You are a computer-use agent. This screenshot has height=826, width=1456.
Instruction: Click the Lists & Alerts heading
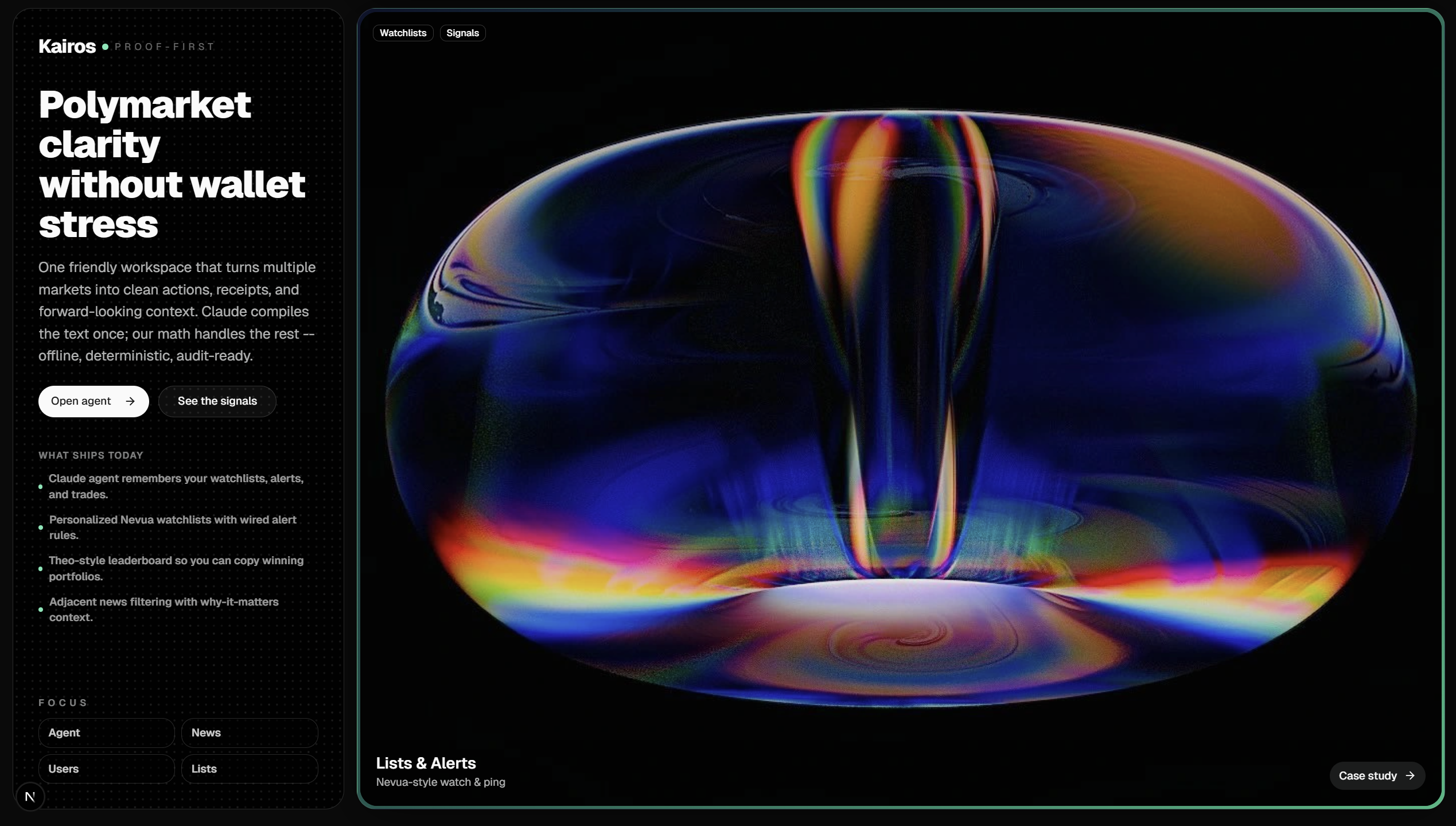pyautogui.click(x=426, y=763)
